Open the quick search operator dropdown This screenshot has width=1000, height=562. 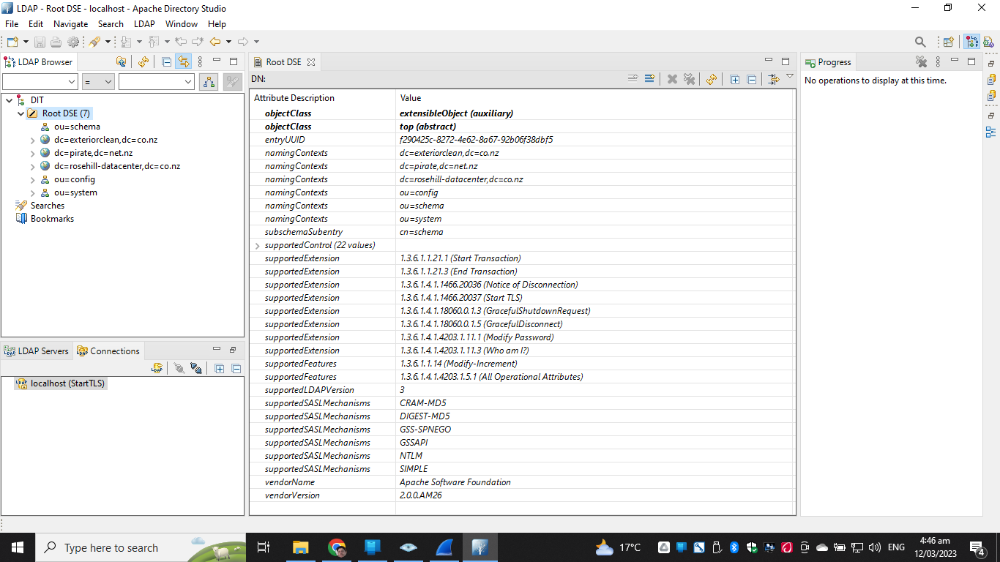tap(98, 82)
